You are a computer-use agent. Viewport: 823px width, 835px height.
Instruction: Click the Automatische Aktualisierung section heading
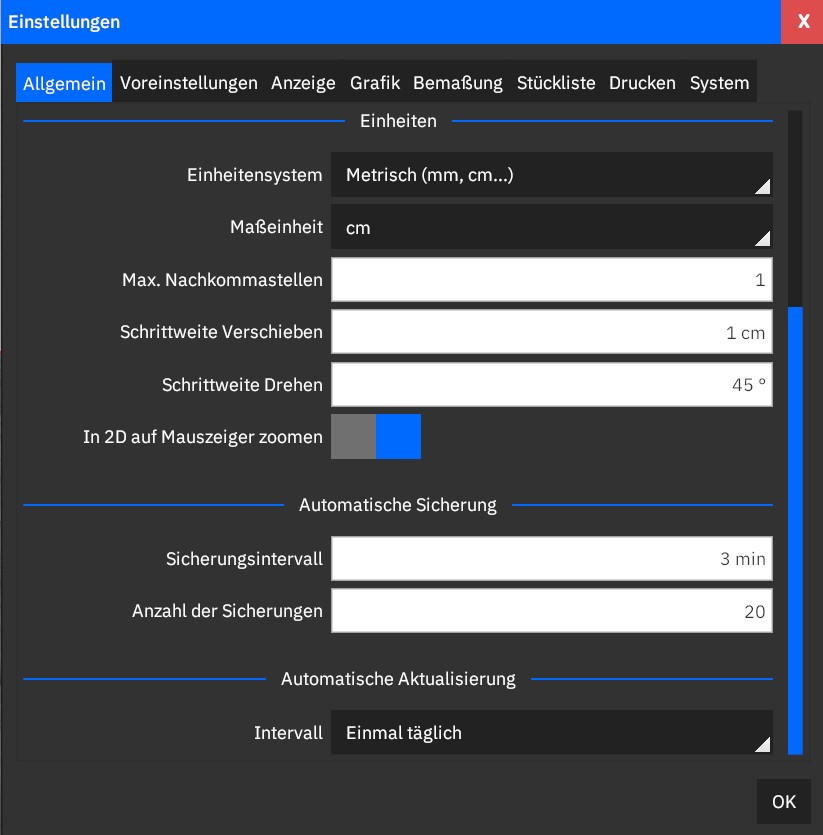coord(398,679)
